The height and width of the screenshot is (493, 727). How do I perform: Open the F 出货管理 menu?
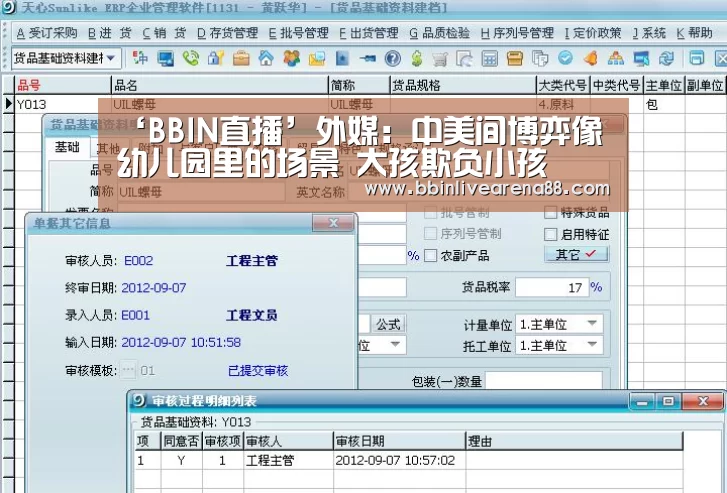pyautogui.click(x=369, y=33)
